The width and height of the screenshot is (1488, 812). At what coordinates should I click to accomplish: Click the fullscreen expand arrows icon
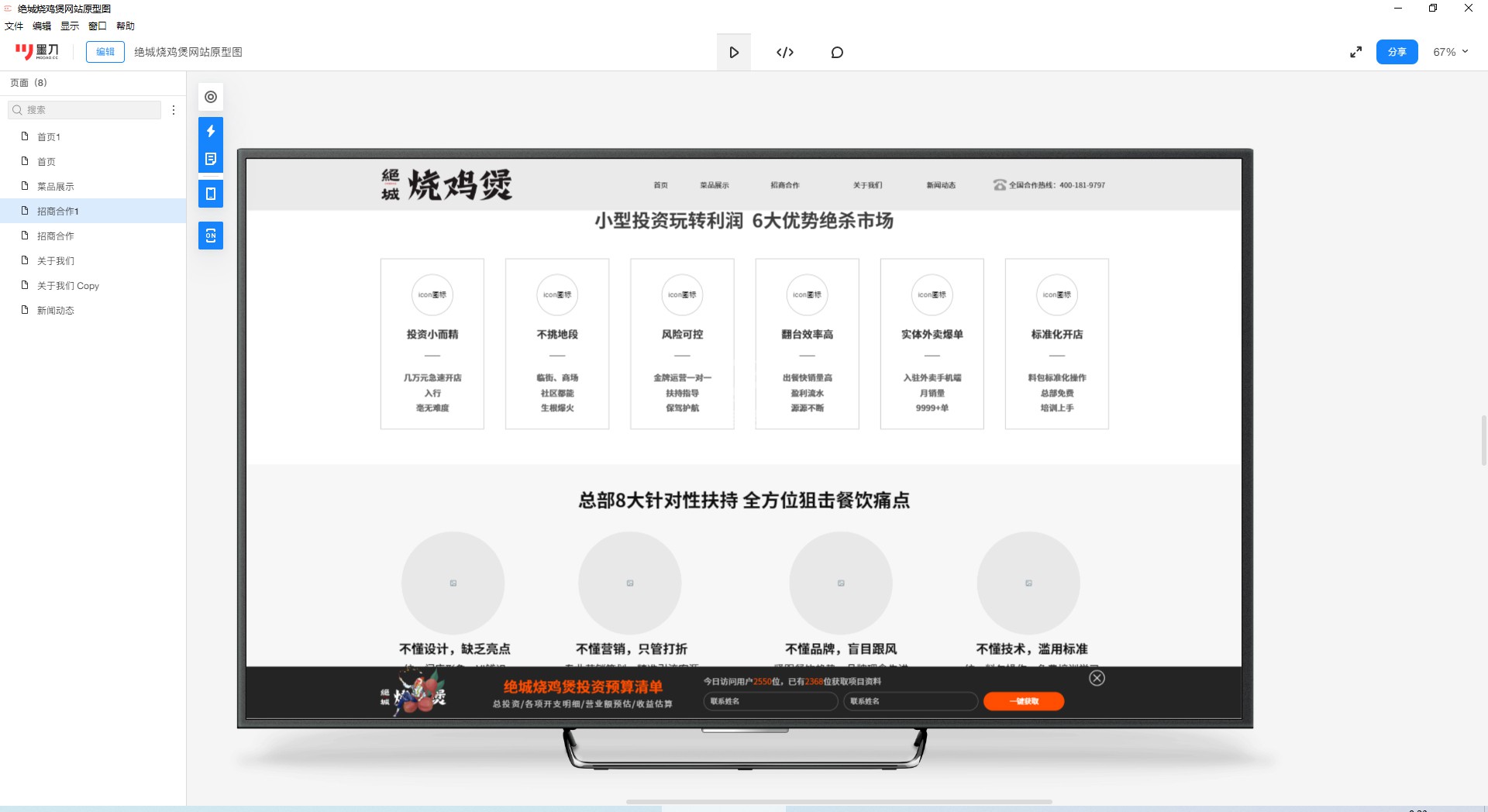[1355, 52]
